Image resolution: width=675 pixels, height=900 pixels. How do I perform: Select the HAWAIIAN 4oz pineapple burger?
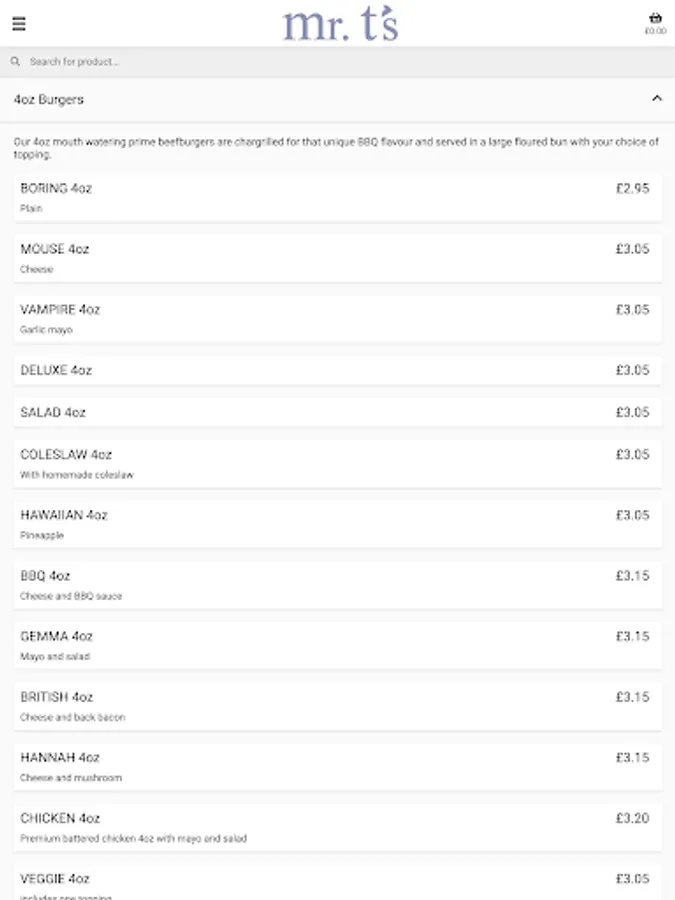coord(337,524)
